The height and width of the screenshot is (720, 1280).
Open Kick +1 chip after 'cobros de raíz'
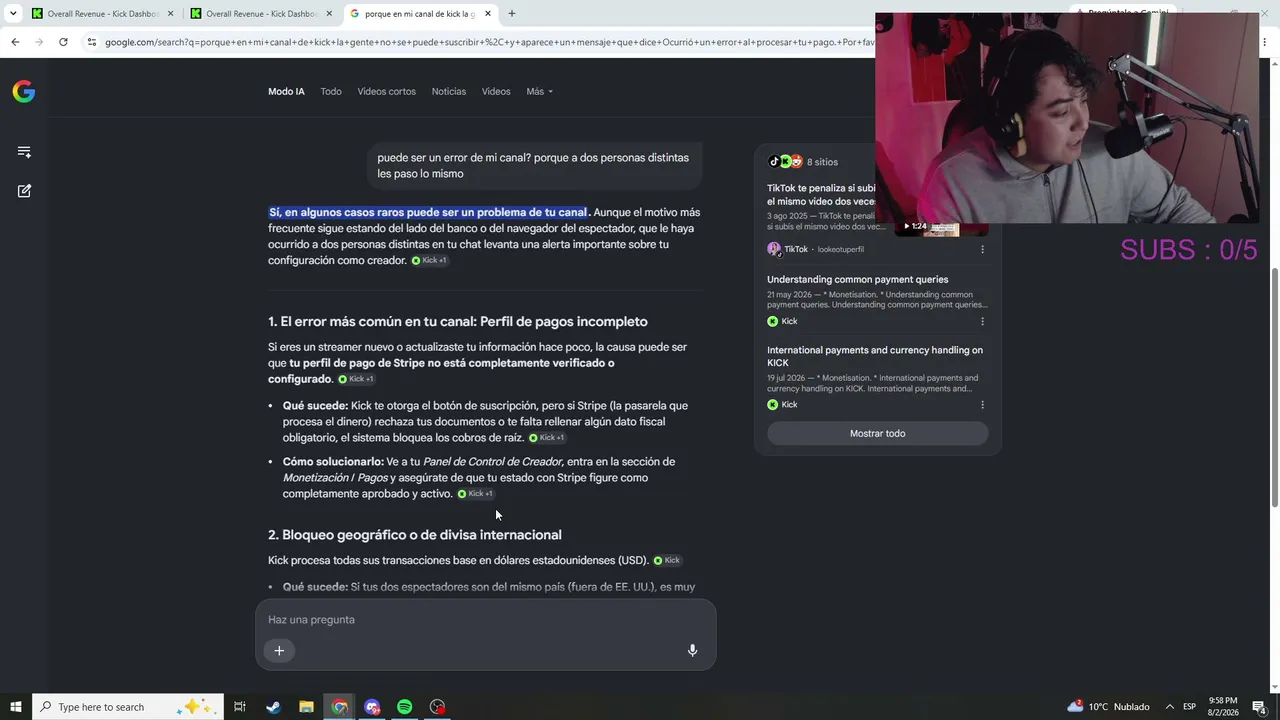547,438
